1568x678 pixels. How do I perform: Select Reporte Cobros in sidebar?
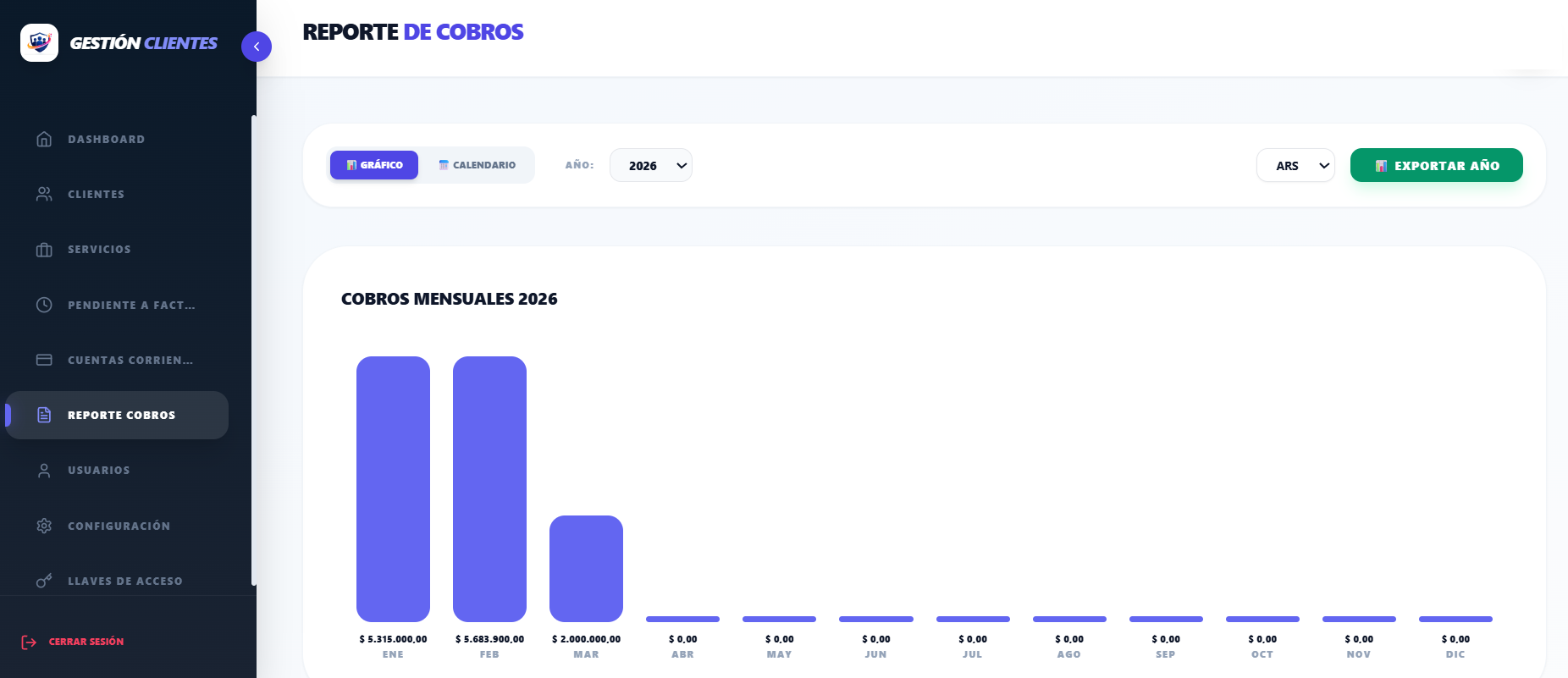coord(117,415)
